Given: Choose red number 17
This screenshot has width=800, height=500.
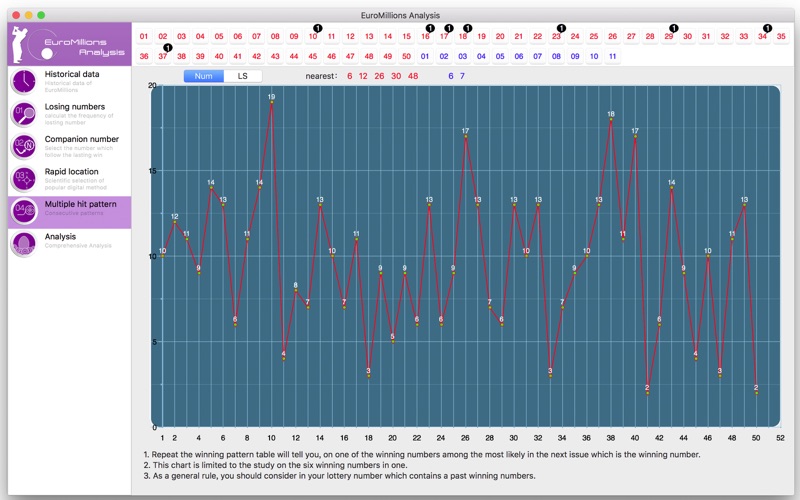Looking at the screenshot, I should [x=444, y=36].
